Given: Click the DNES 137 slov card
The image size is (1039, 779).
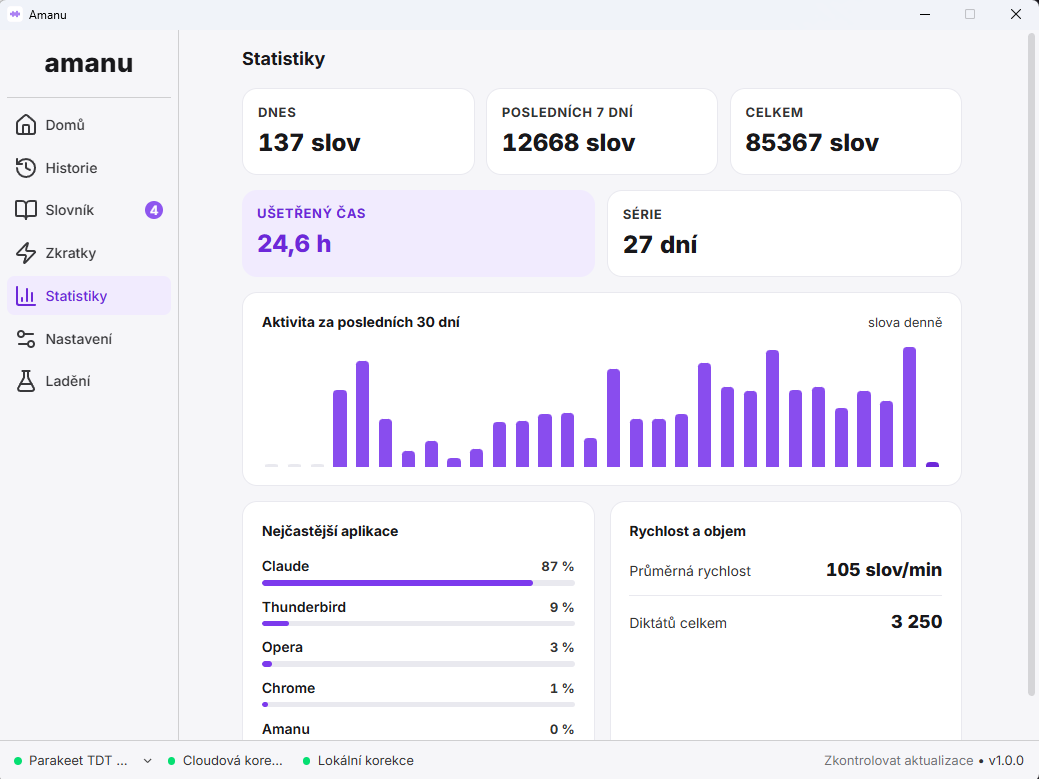Looking at the screenshot, I should (358, 131).
